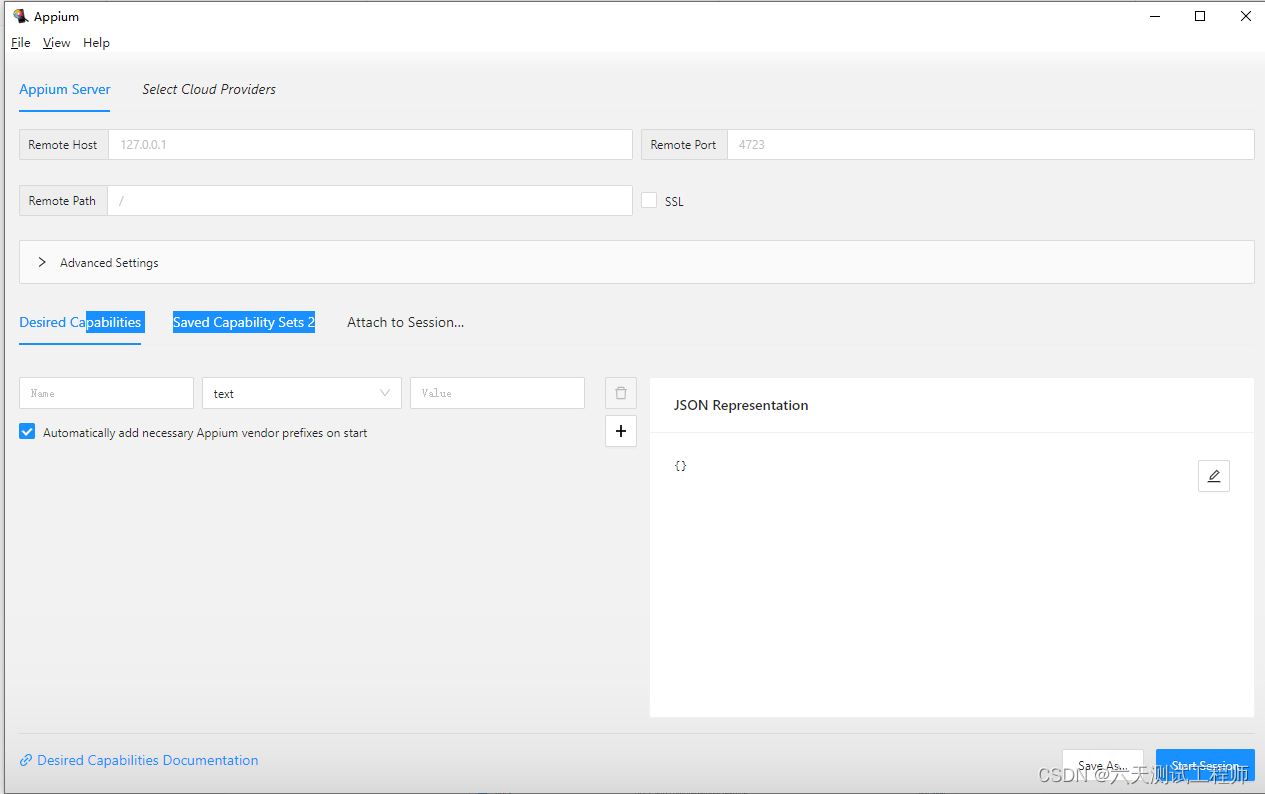Open the capability type dropdown showing text

tap(302, 393)
